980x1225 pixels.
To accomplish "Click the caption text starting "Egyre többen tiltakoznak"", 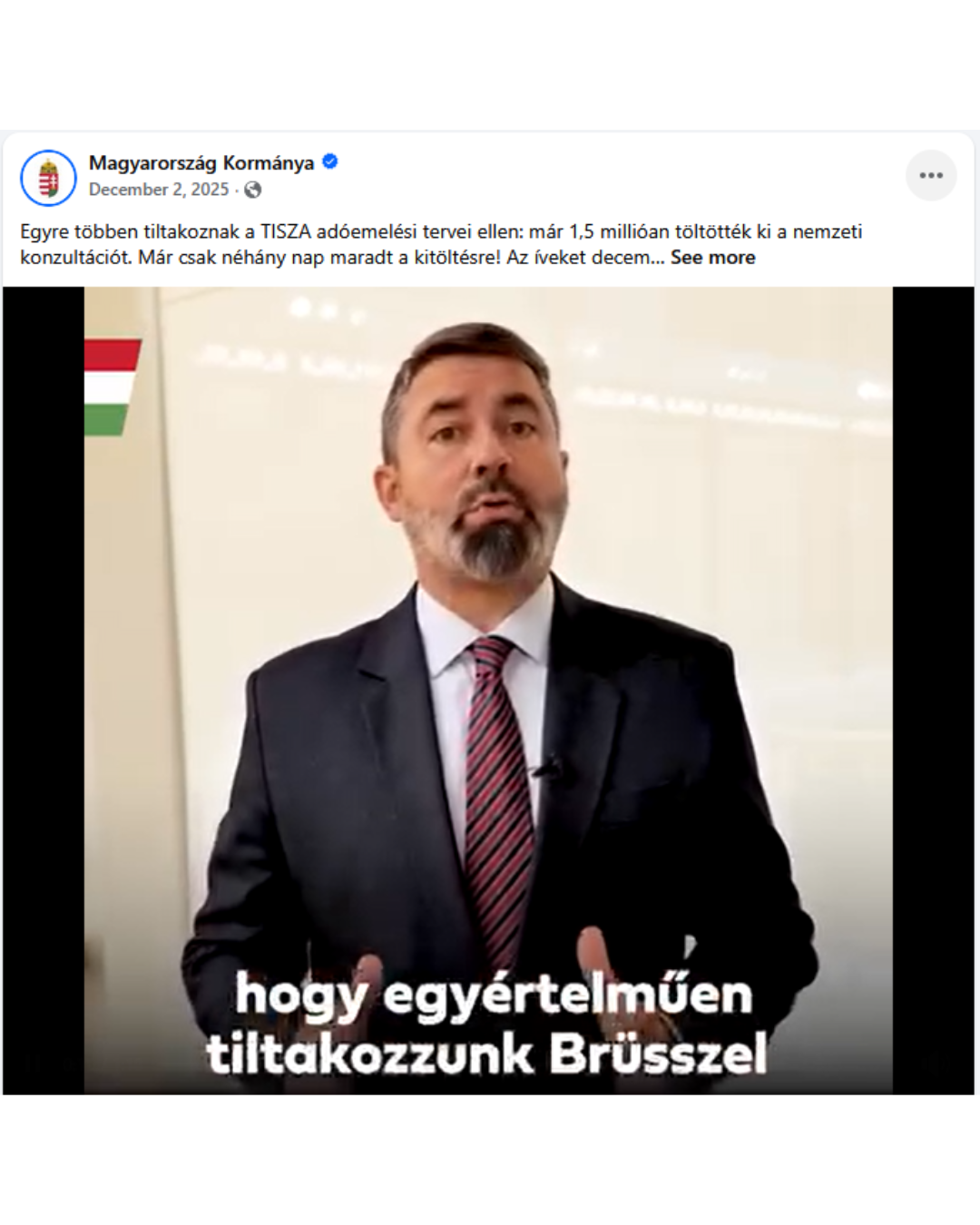I will (441, 231).
